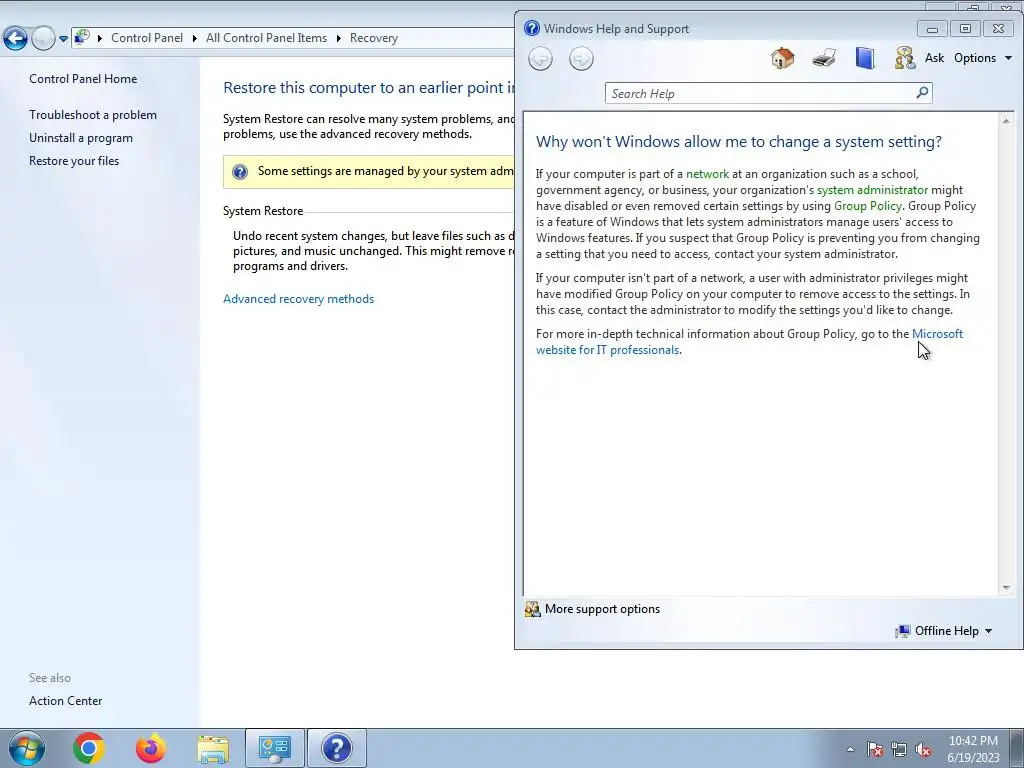This screenshot has width=1024, height=768.
Task: Print the help topic via printer icon
Action: coord(824,58)
